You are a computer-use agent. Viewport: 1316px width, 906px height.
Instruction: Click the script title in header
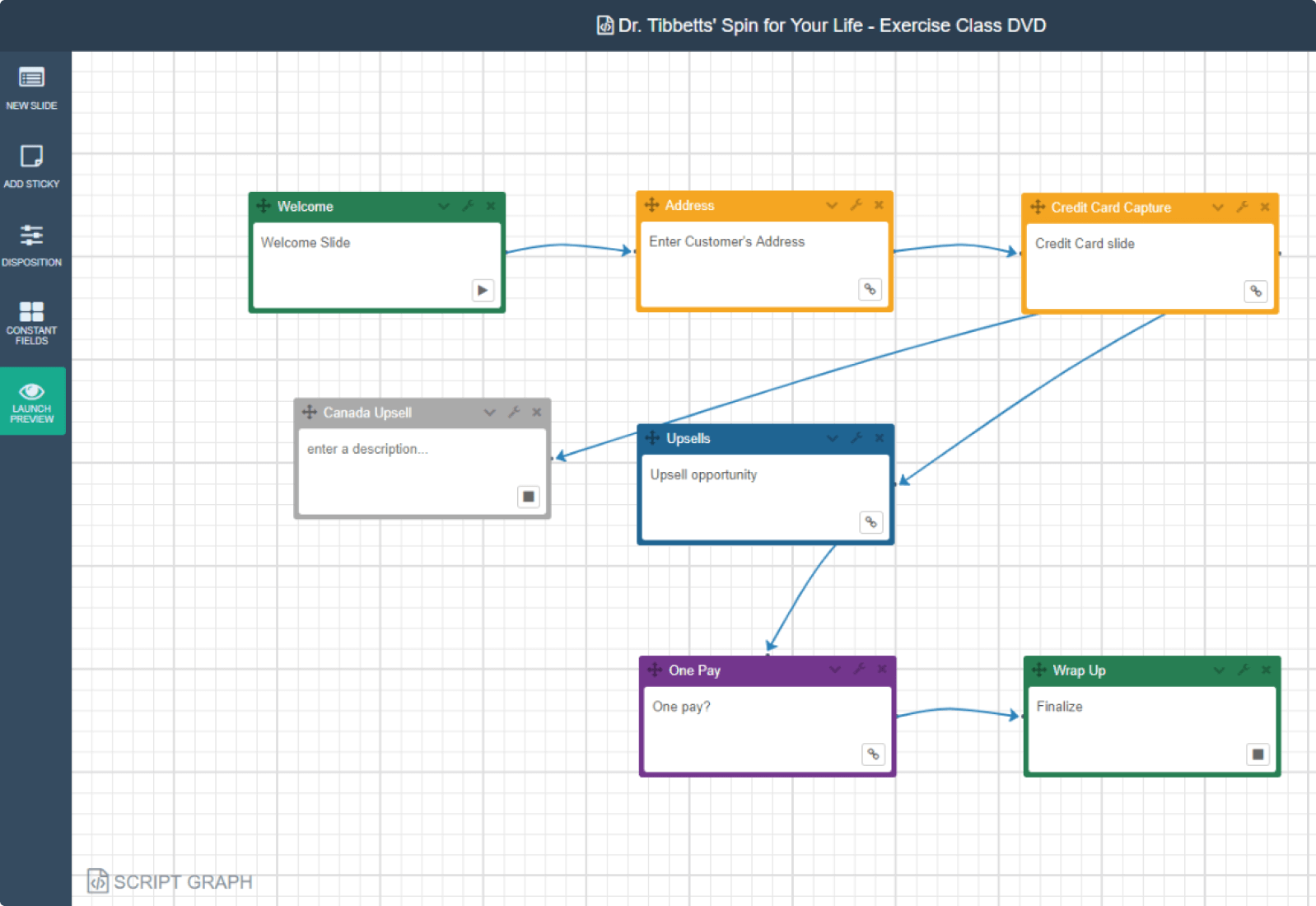coord(831,26)
